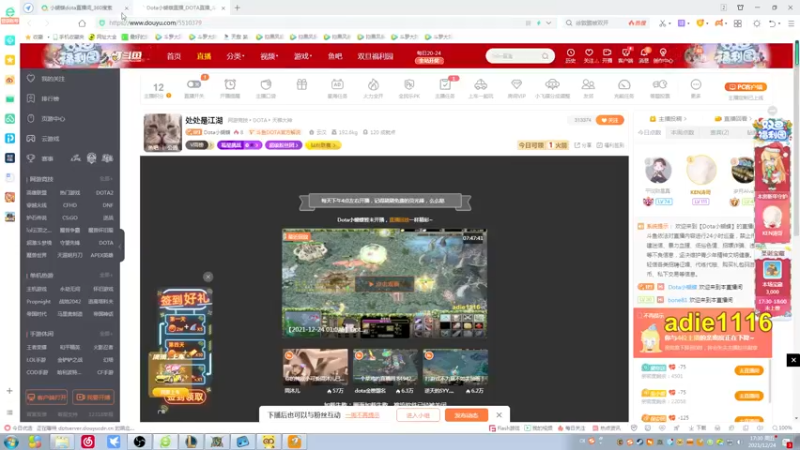Click the gift box icon in streamer toolbar
The height and width of the screenshot is (450, 800).
click(302, 85)
